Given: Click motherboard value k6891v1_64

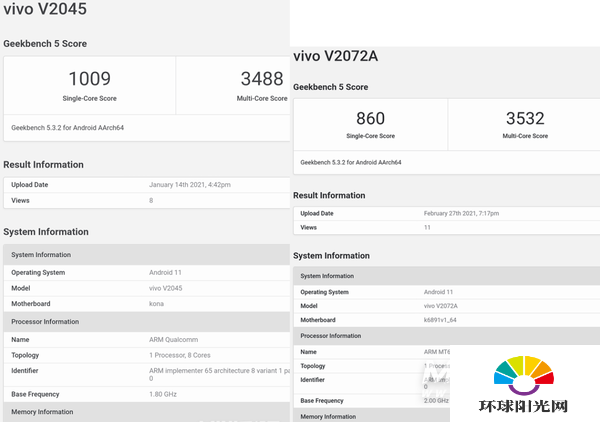Looking at the screenshot, I should [x=440, y=320].
